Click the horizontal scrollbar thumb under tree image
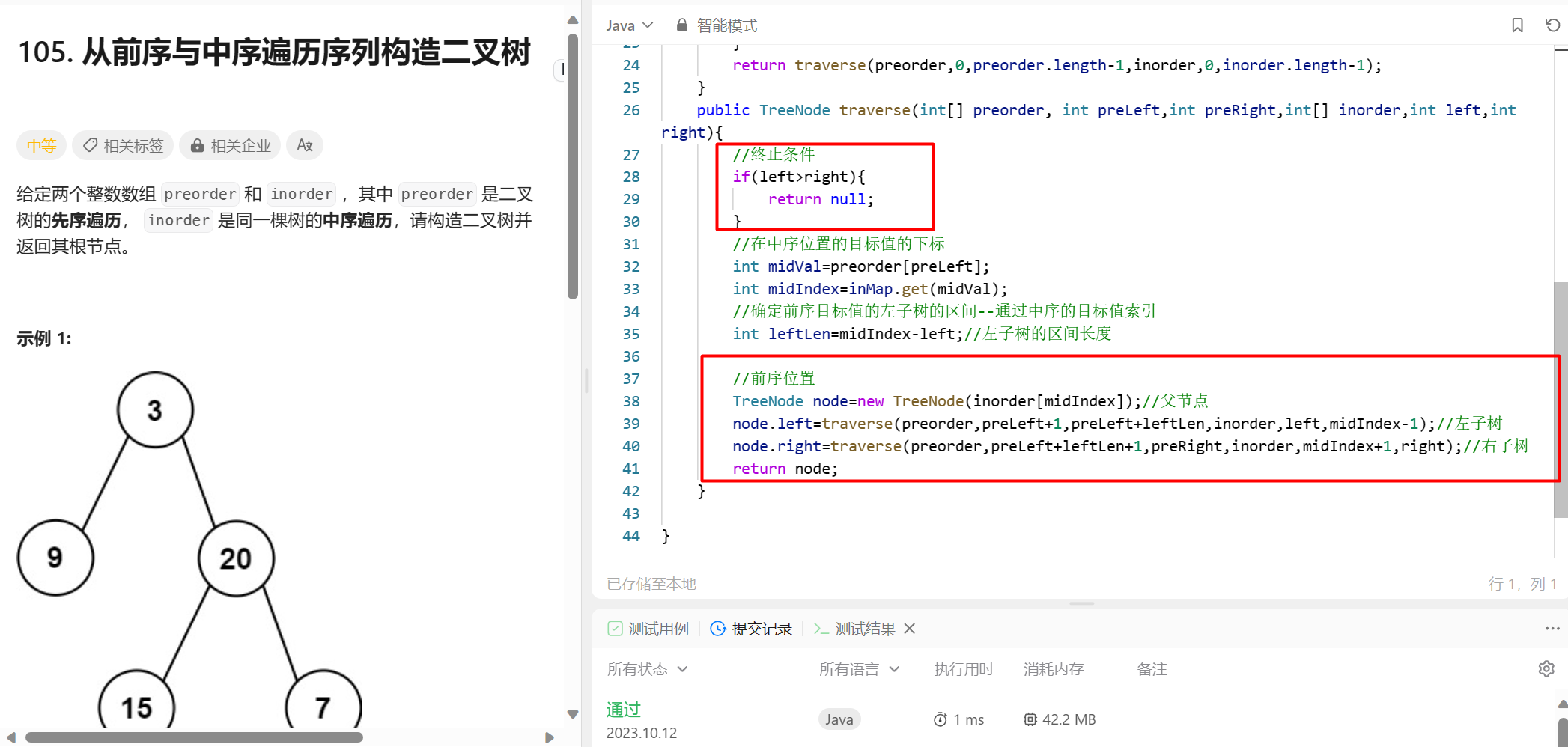Image resolution: width=1568 pixels, height=747 pixels. pyautogui.click(x=194, y=737)
